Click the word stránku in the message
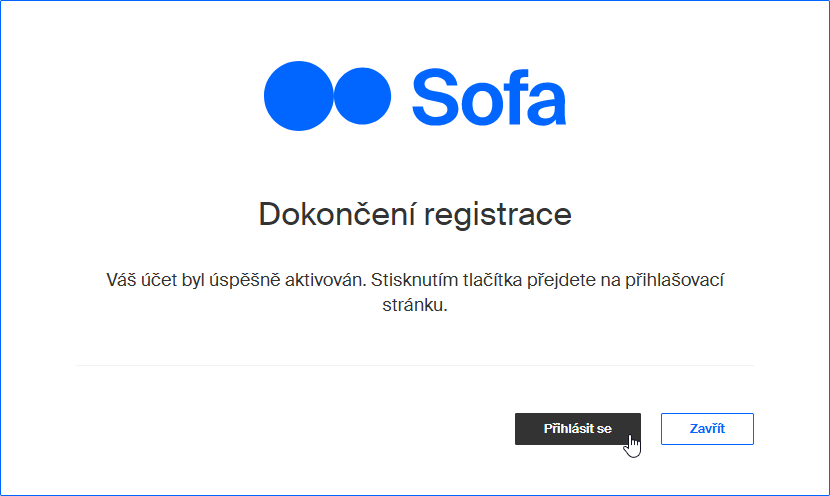The image size is (830, 496). (414, 305)
